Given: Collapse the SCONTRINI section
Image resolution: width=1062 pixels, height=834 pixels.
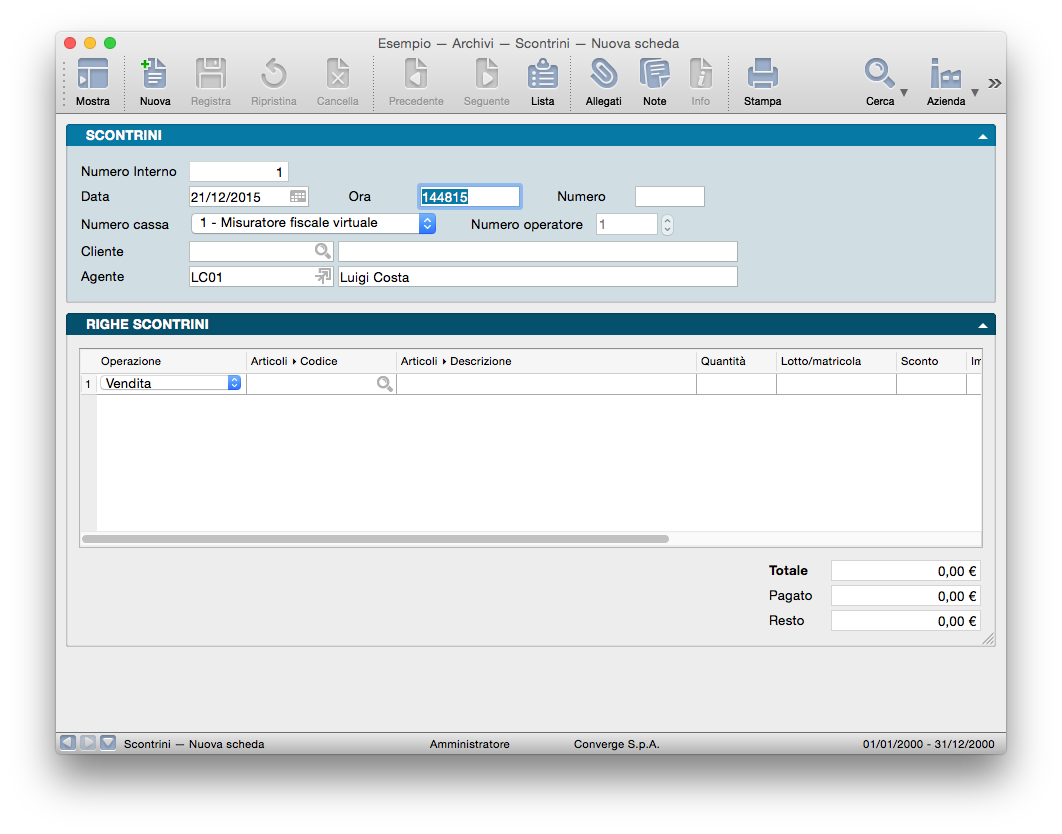Looking at the screenshot, I should [x=982, y=136].
